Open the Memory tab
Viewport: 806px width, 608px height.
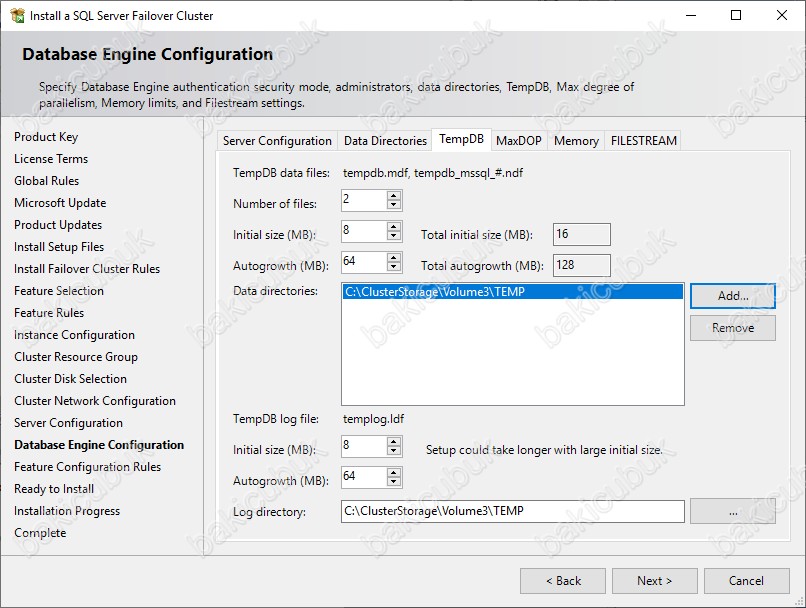click(576, 141)
